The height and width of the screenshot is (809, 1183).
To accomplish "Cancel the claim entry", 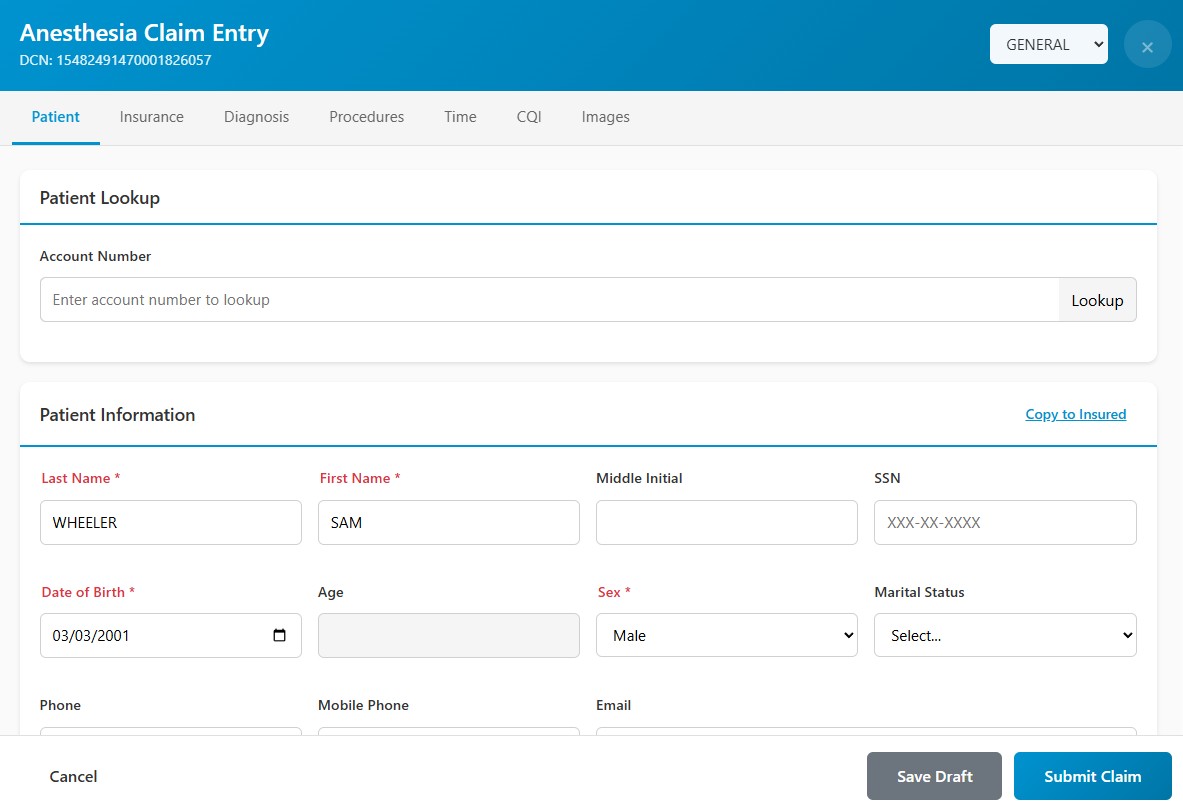I will coord(73,776).
